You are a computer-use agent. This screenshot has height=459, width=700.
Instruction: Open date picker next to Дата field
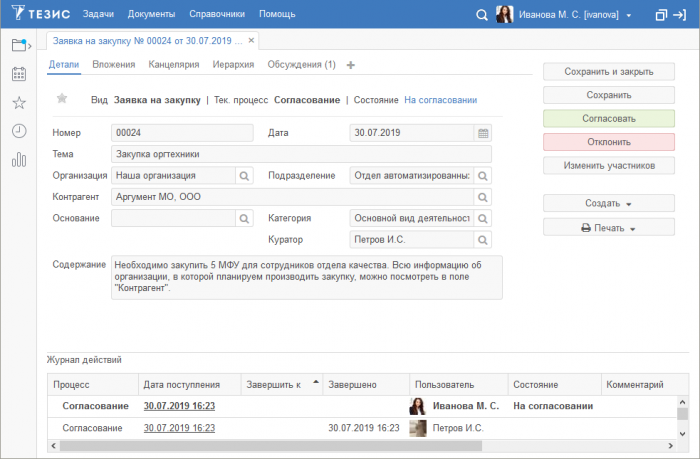tap(483, 133)
